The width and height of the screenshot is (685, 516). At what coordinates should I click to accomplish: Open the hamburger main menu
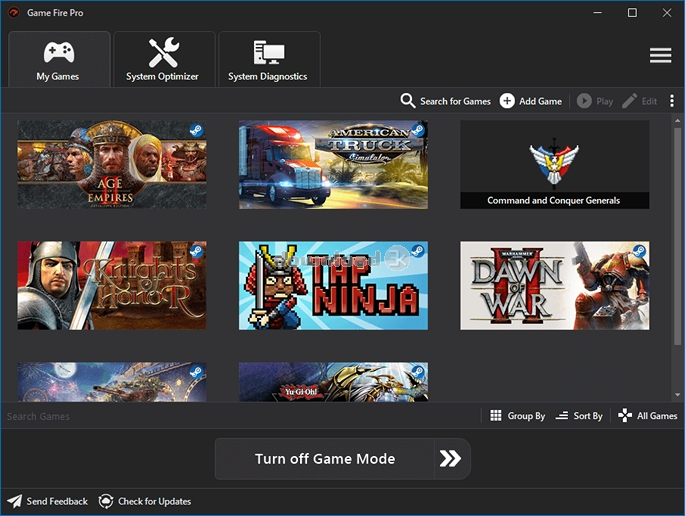tap(660, 55)
